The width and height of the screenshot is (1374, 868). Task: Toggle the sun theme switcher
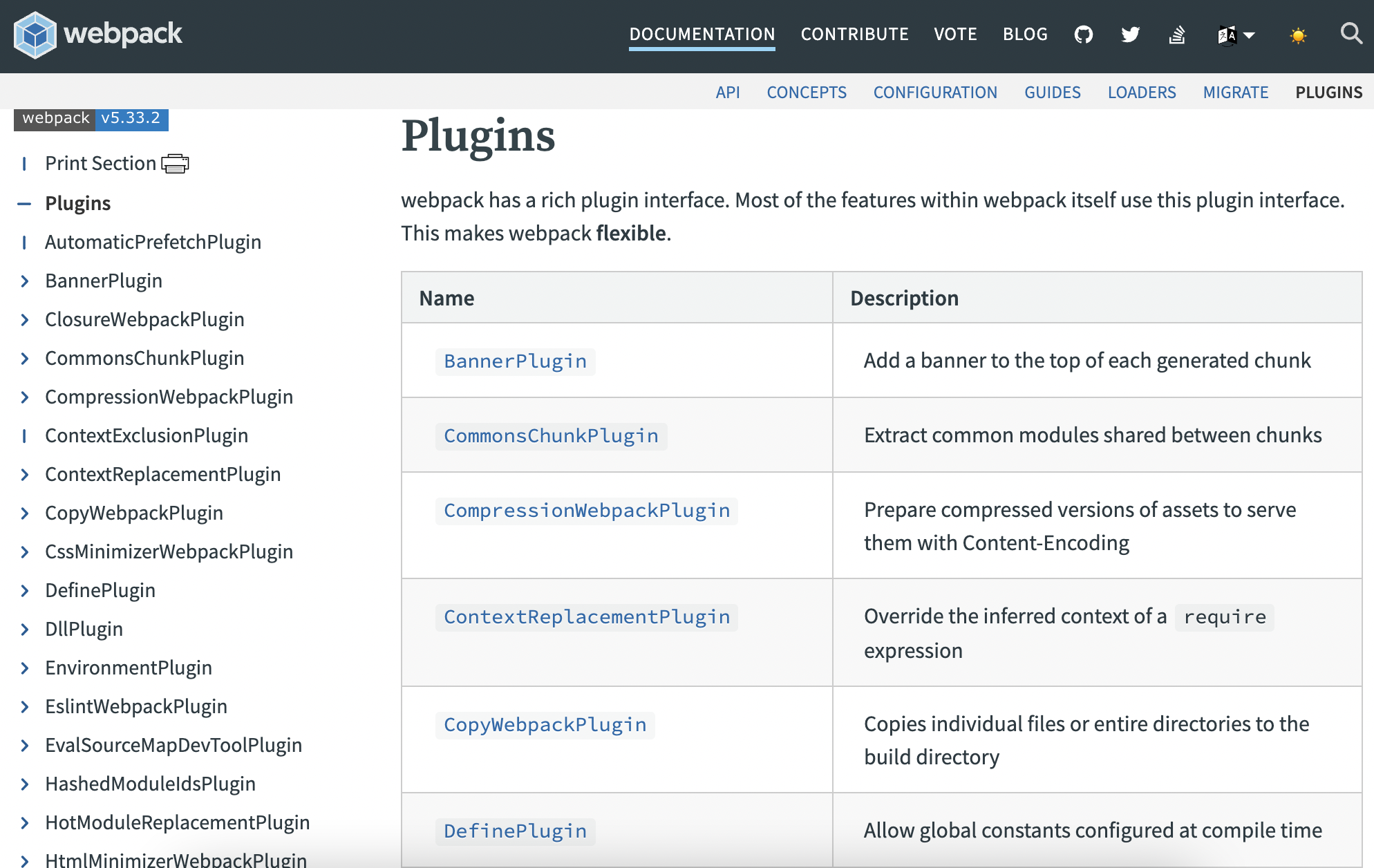click(x=1298, y=35)
